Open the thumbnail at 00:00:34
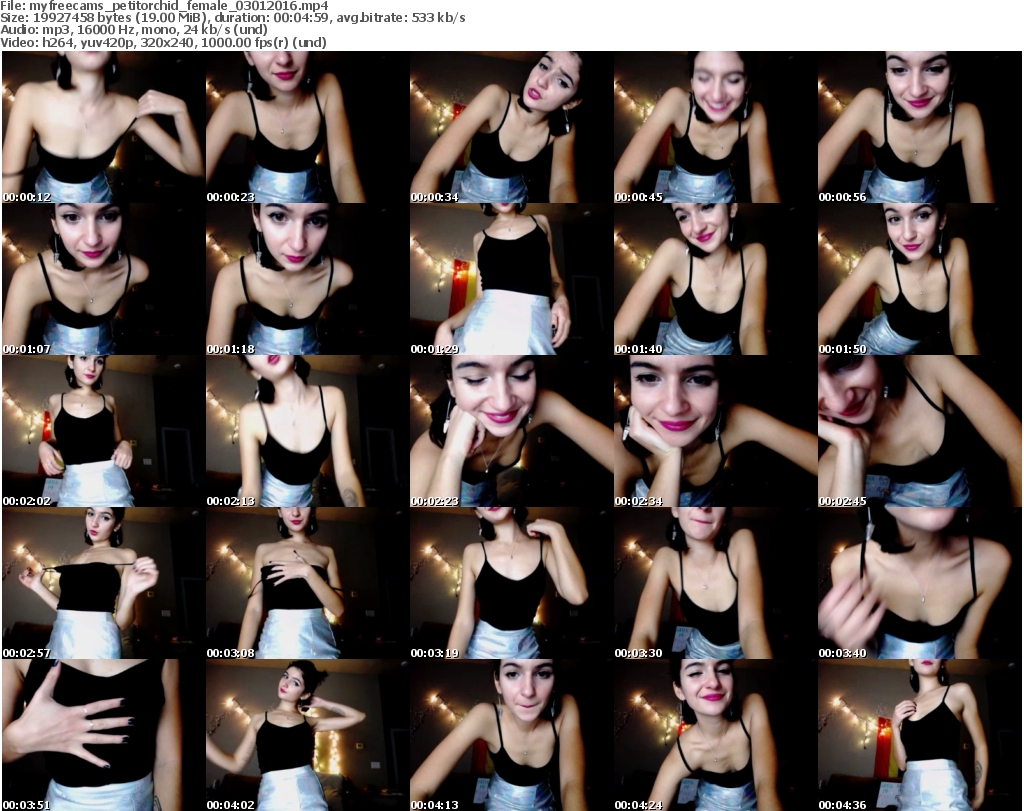1024x811 pixels. coord(511,127)
